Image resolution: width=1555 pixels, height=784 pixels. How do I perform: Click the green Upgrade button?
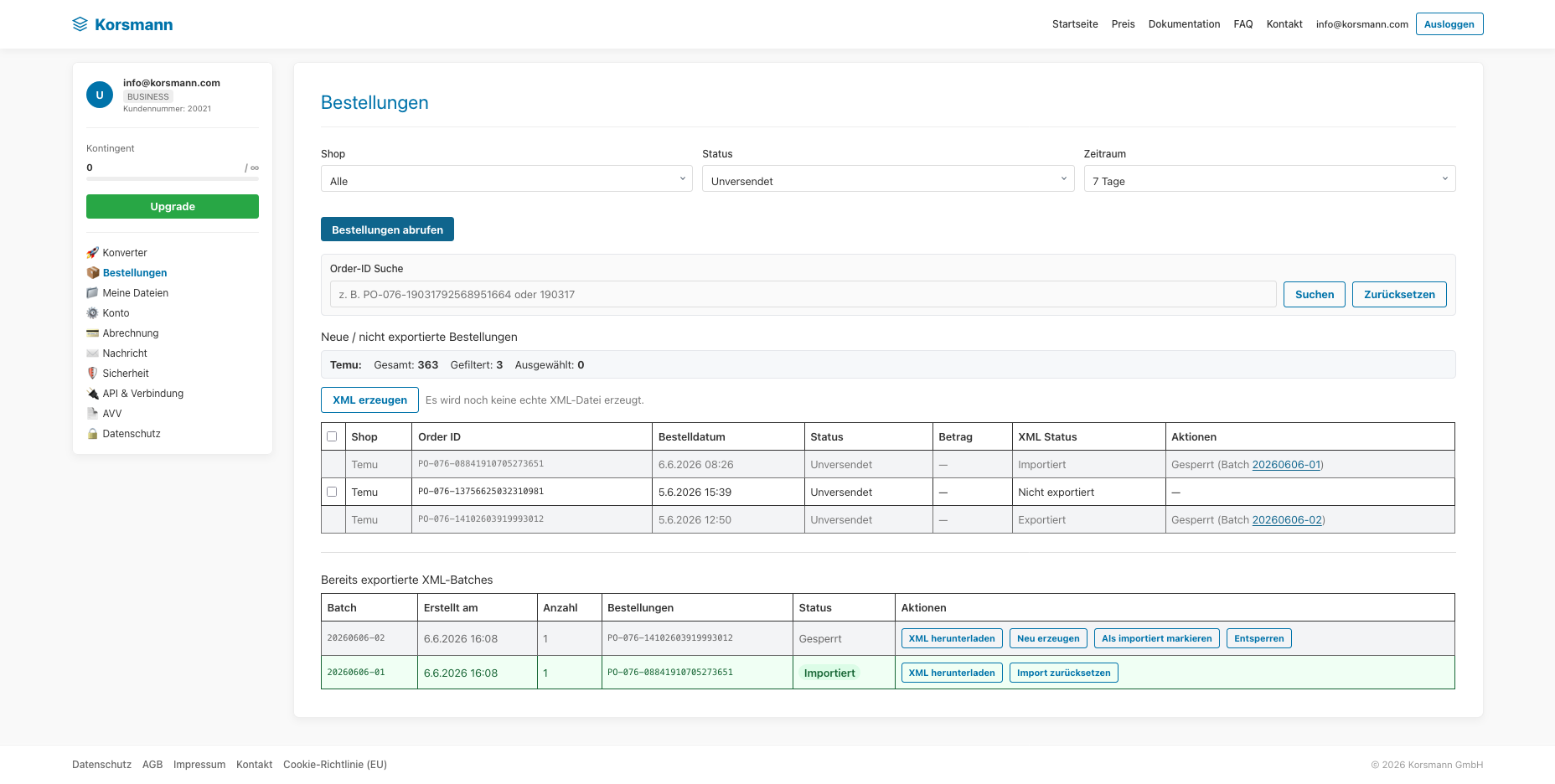[173, 207]
